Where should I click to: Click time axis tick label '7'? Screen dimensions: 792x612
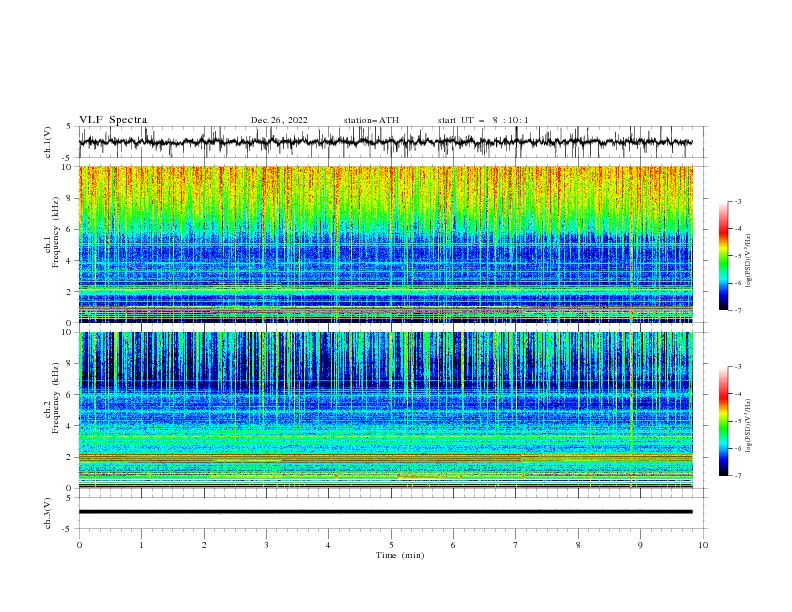[515, 545]
